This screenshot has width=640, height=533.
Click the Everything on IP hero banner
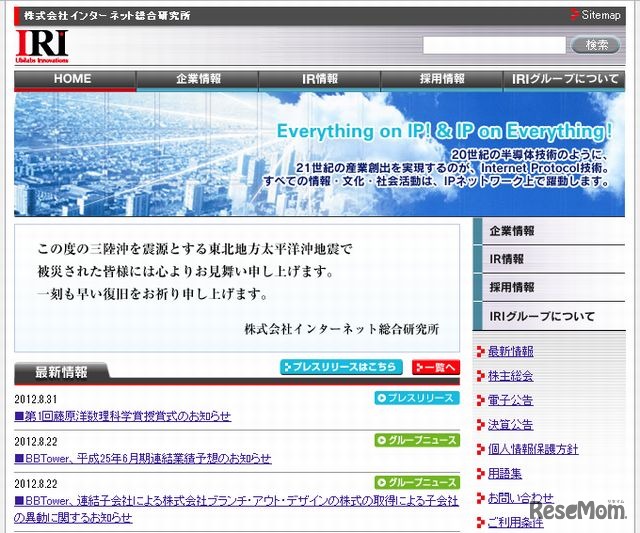319,154
